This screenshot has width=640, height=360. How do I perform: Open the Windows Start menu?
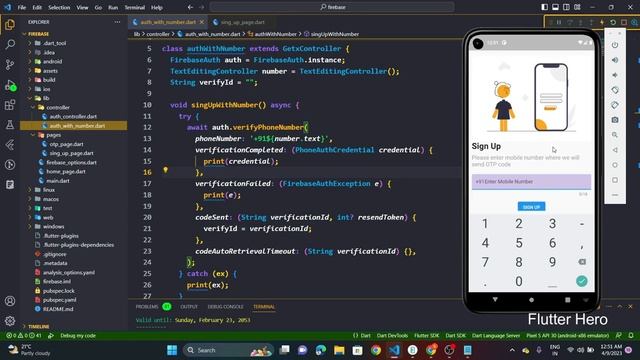click(x=172, y=350)
